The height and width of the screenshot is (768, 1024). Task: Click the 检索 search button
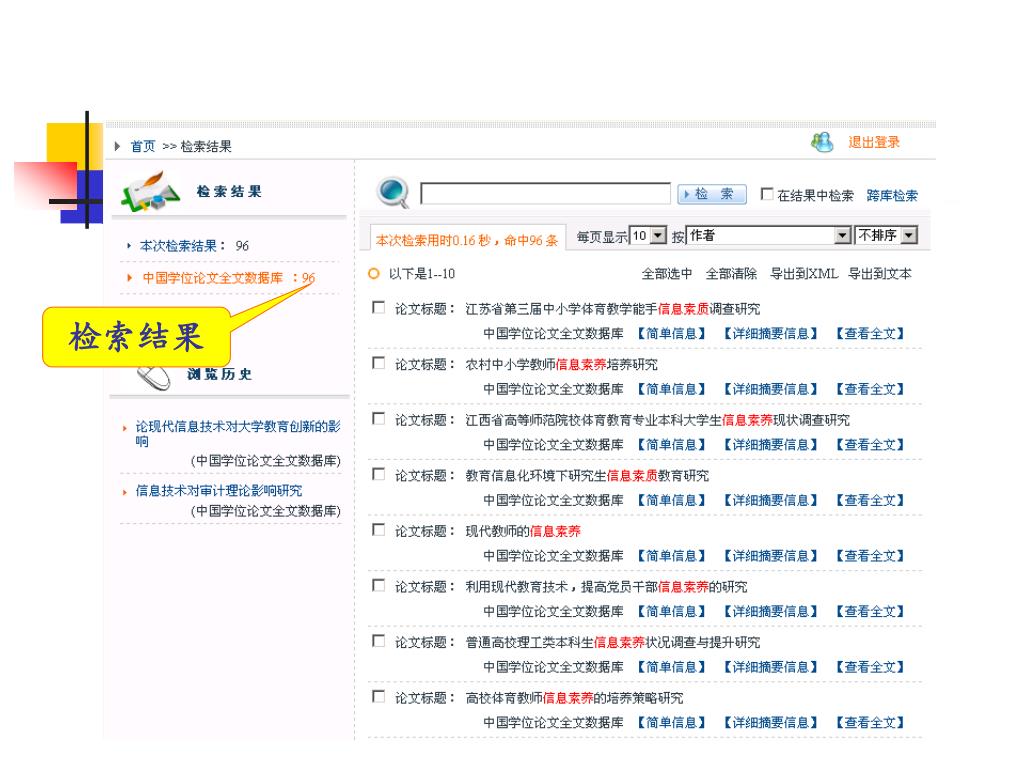click(x=712, y=194)
